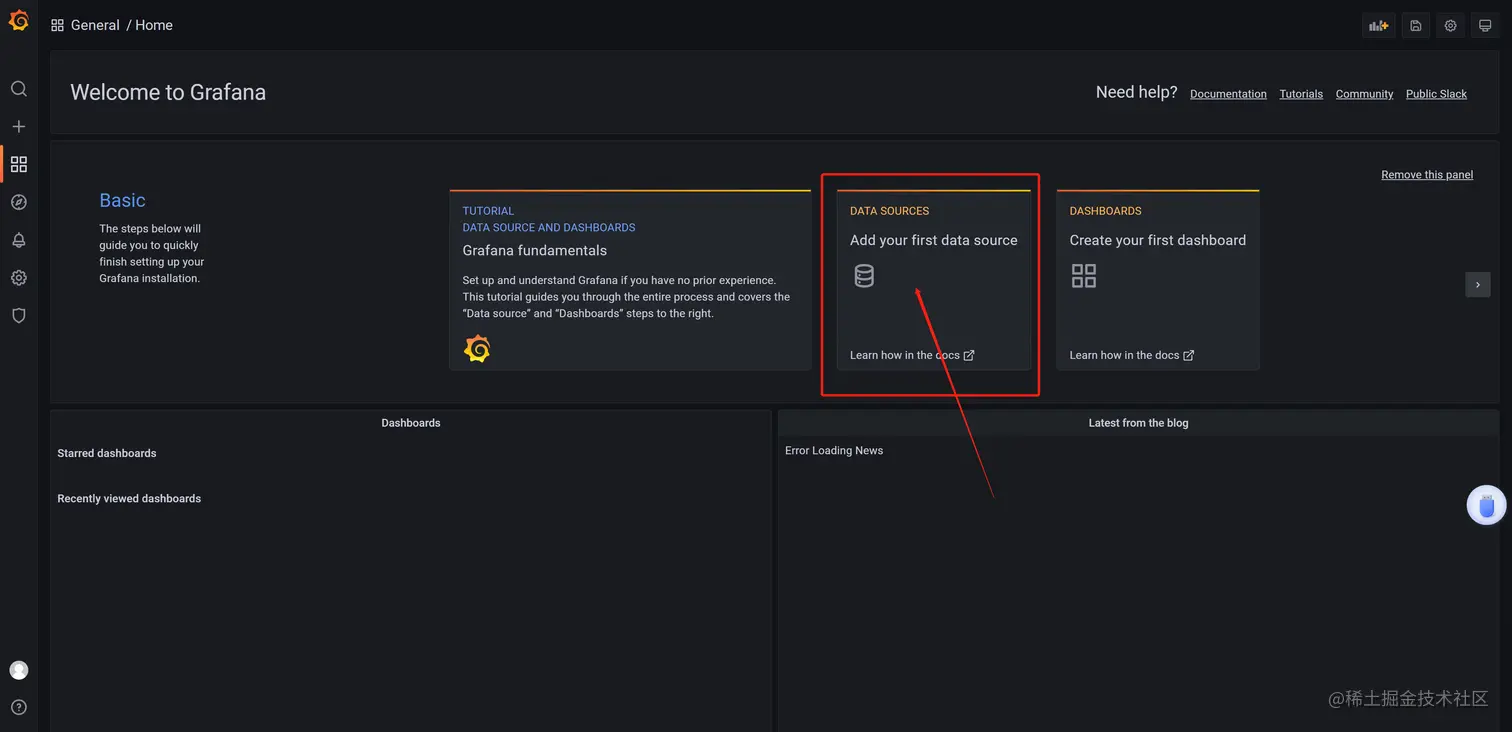1512x732 pixels.
Task: Click the database icon in Data Sources card
Action: coord(864,276)
